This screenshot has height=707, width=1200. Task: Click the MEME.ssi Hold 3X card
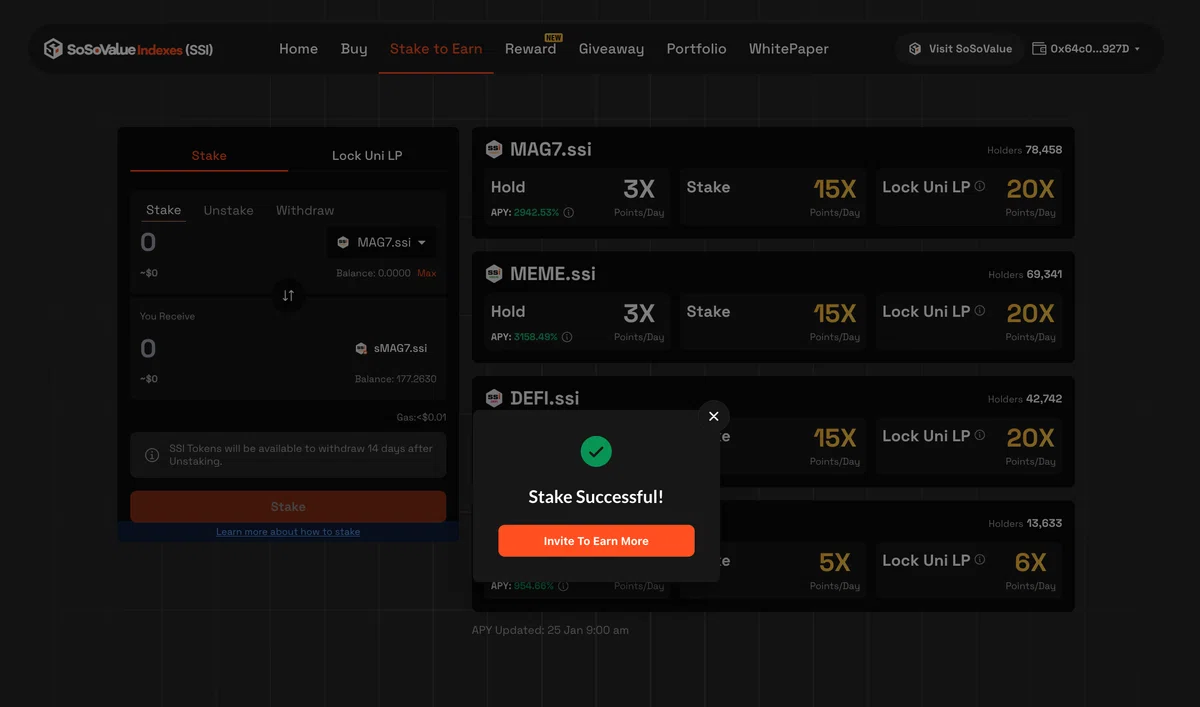[x=577, y=322]
